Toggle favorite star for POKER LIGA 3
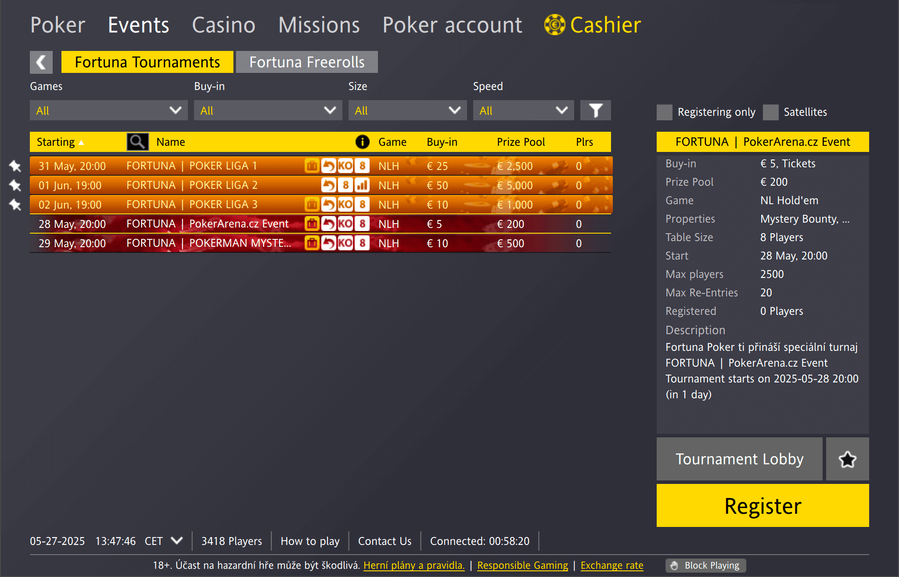 point(15,205)
